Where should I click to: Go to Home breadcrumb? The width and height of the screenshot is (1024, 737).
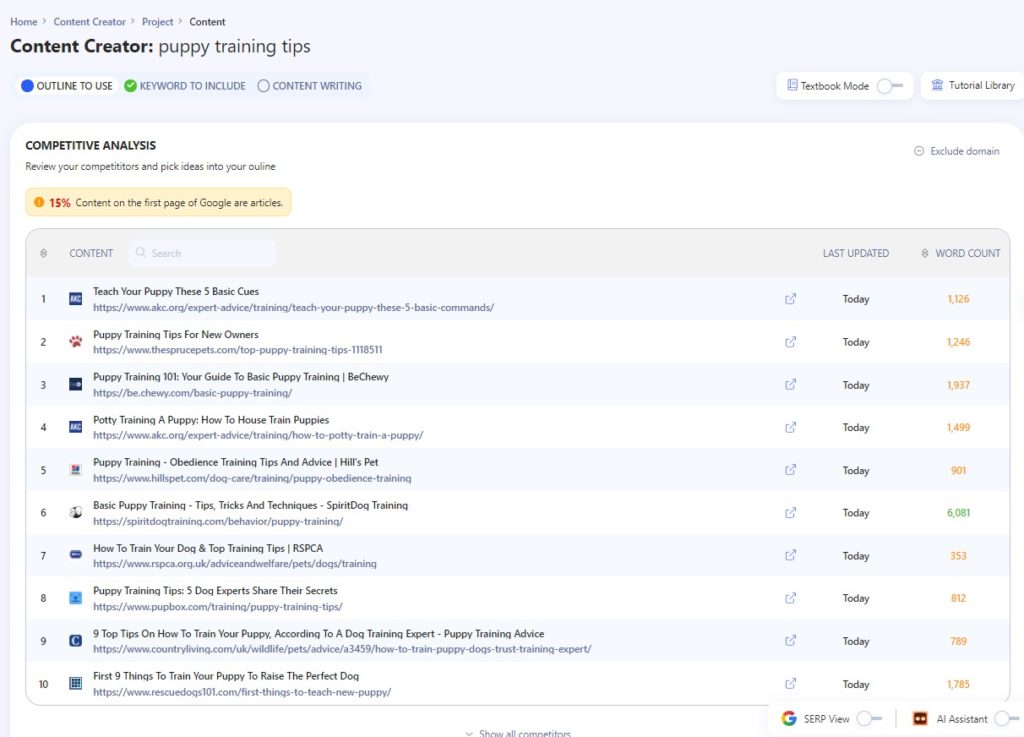(x=24, y=22)
